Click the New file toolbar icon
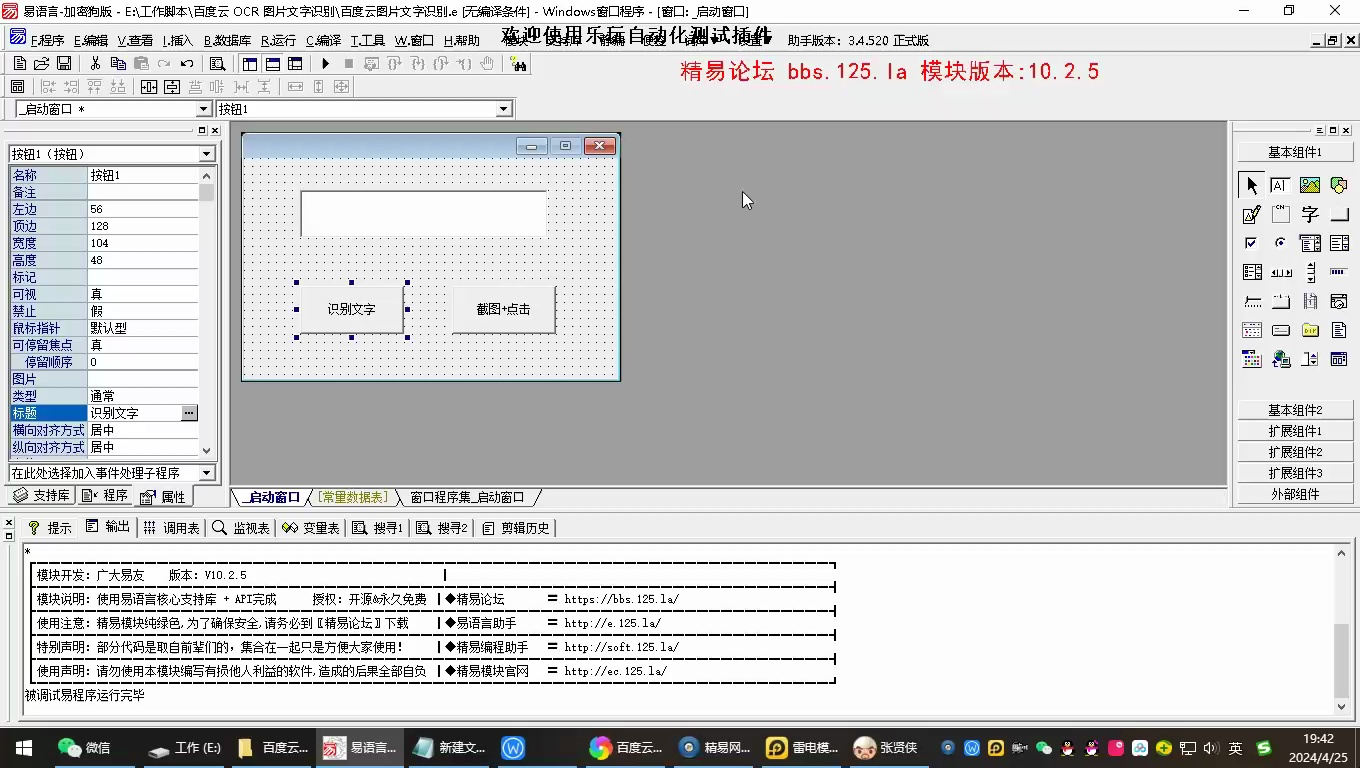 click(x=19, y=63)
